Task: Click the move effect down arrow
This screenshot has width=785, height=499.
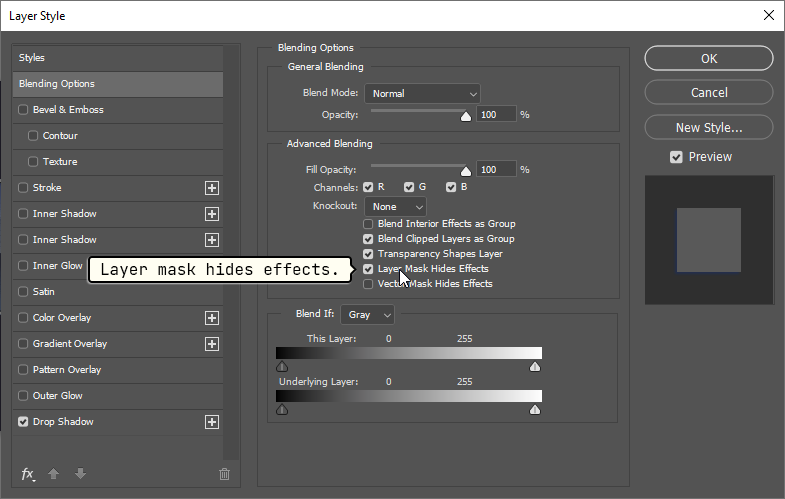Action: (80, 474)
